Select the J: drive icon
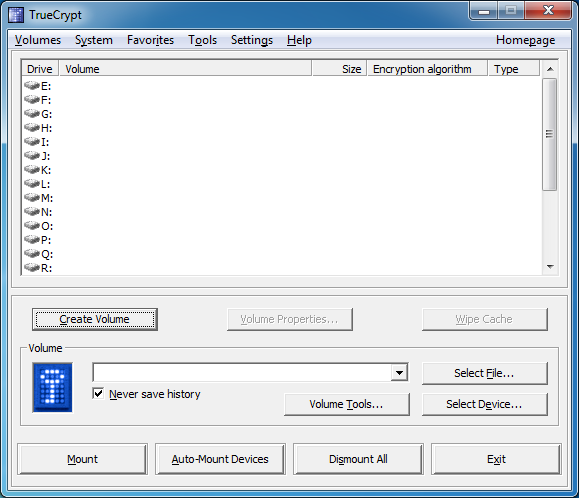Image resolution: width=579 pixels, height=498 pixels. [32, 156]
